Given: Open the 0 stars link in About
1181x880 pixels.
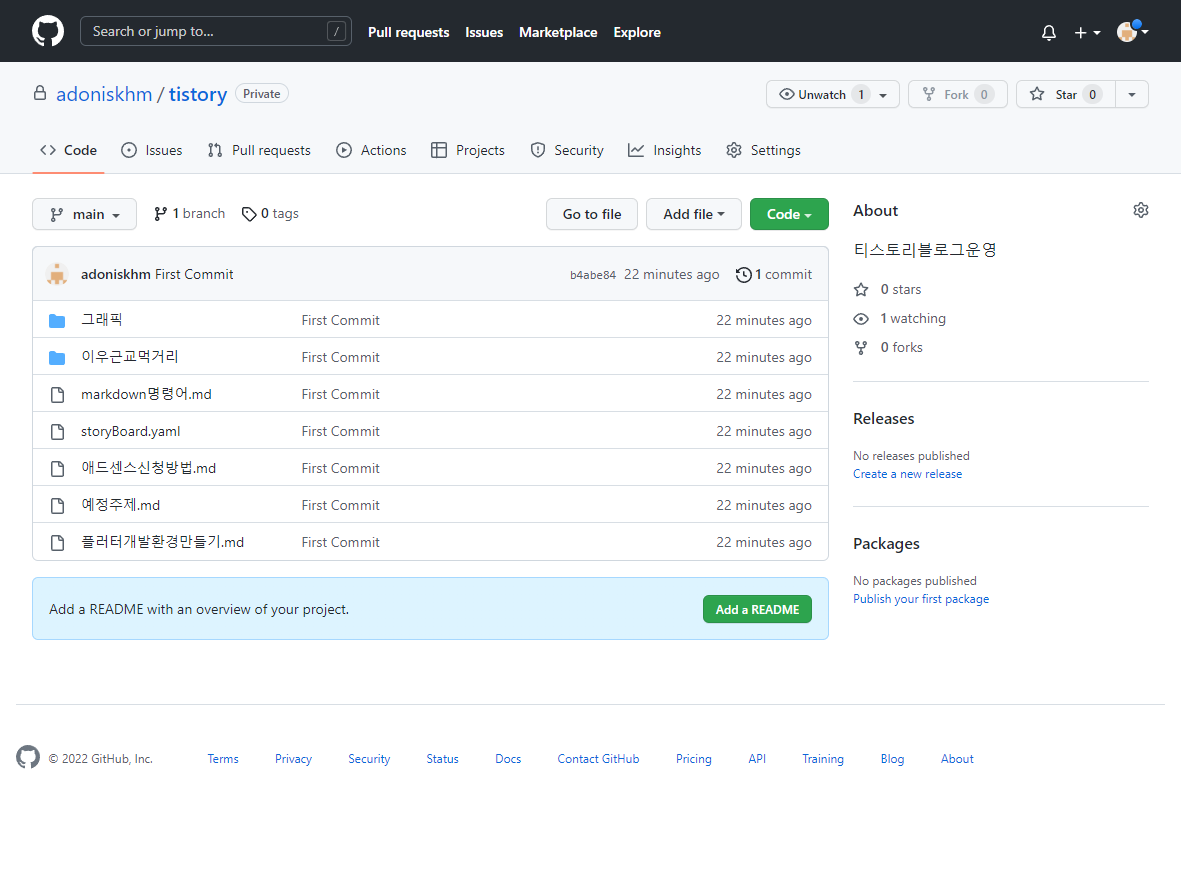Looking at the screenshot, I should tap(887, 289).
